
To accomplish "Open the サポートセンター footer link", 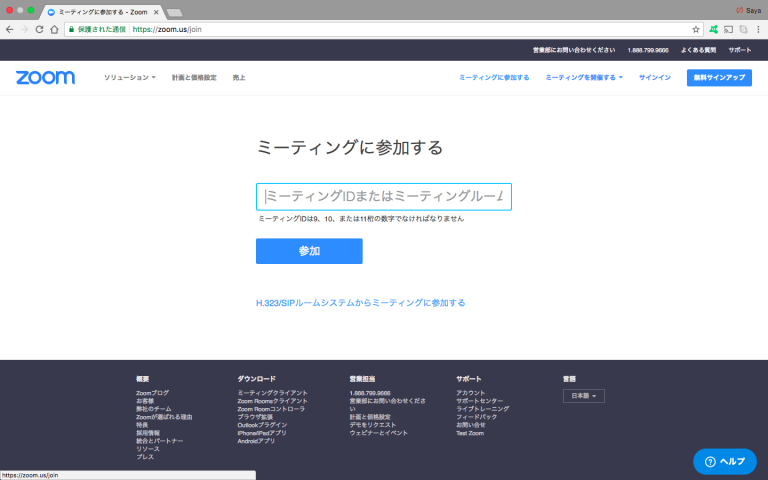I will [x=480, y=401].
